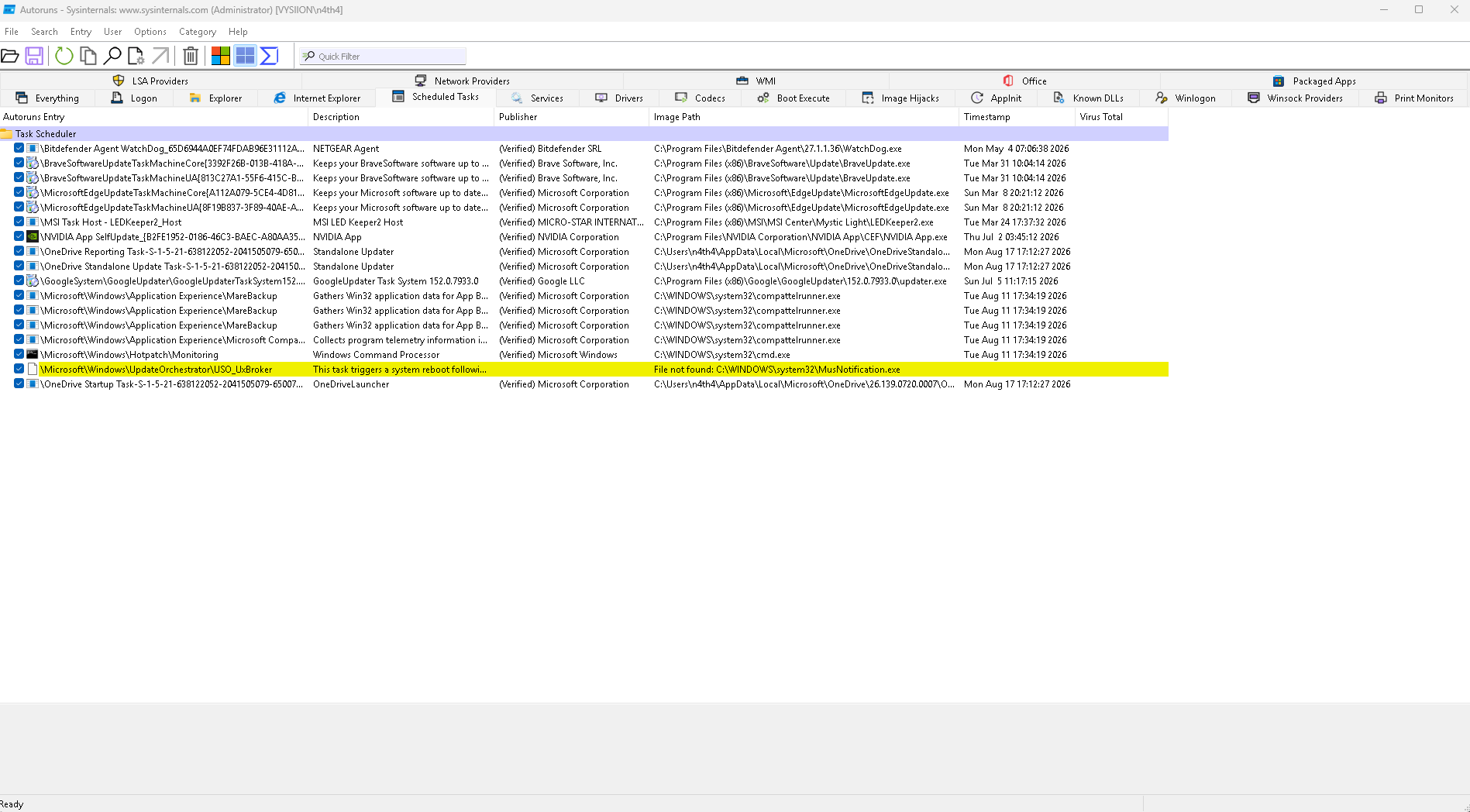
Task: Open the Packaged Apps tab
Action: pyautogui.click(x=1314, y=81)
